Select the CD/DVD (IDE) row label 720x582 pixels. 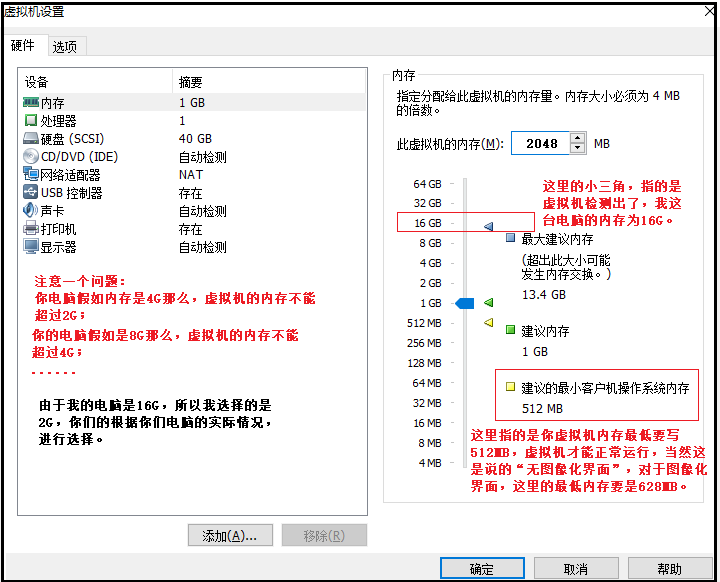[79, 157]
